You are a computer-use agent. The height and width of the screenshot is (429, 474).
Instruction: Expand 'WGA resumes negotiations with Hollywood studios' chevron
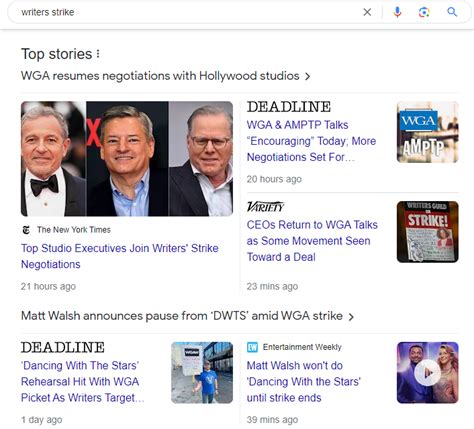point(307,76)
